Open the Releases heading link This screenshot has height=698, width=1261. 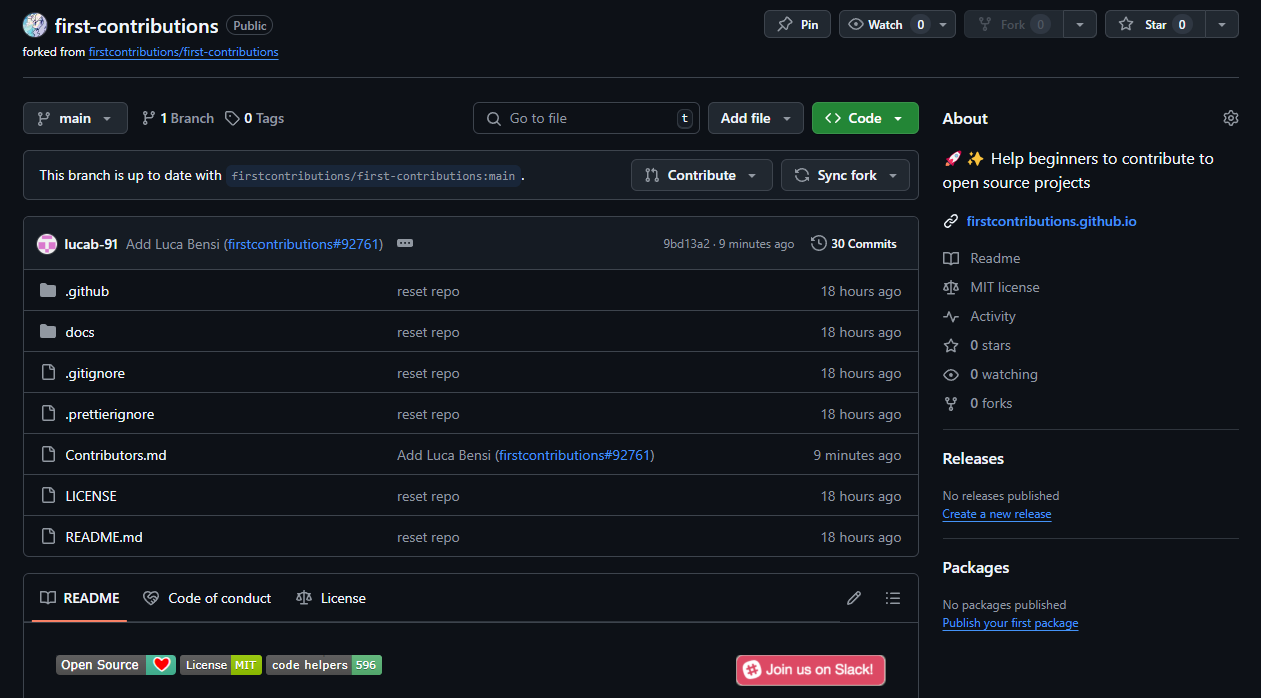(973, 459)
